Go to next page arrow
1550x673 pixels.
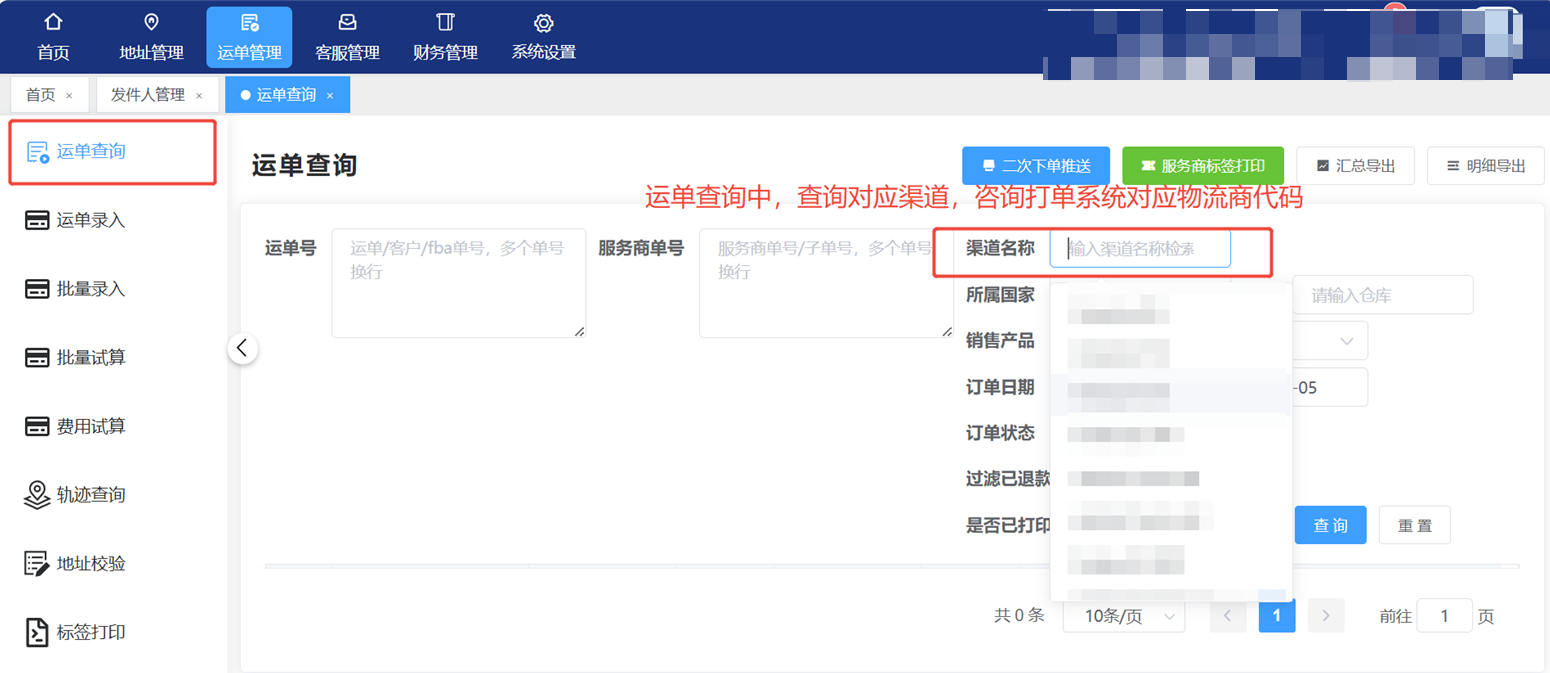pos(1327,616)
